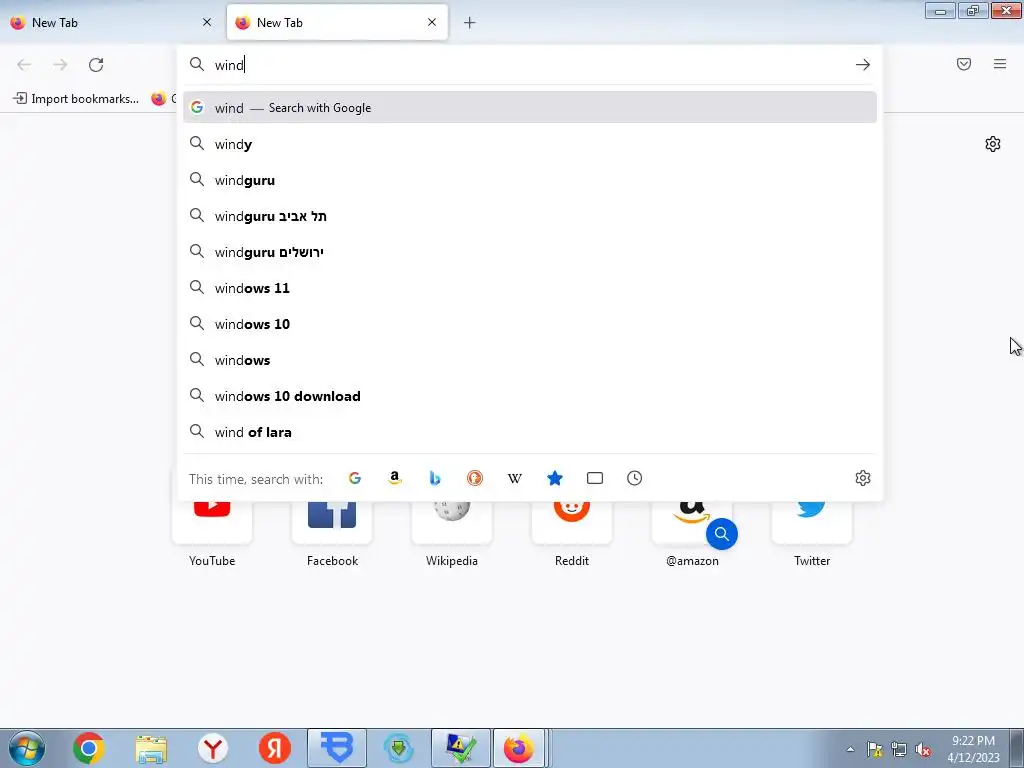Viewport: 1024px width, 768px height.
Task: Open the Windows Start menu
Action: pyautogui.click(x=26, y=748)
